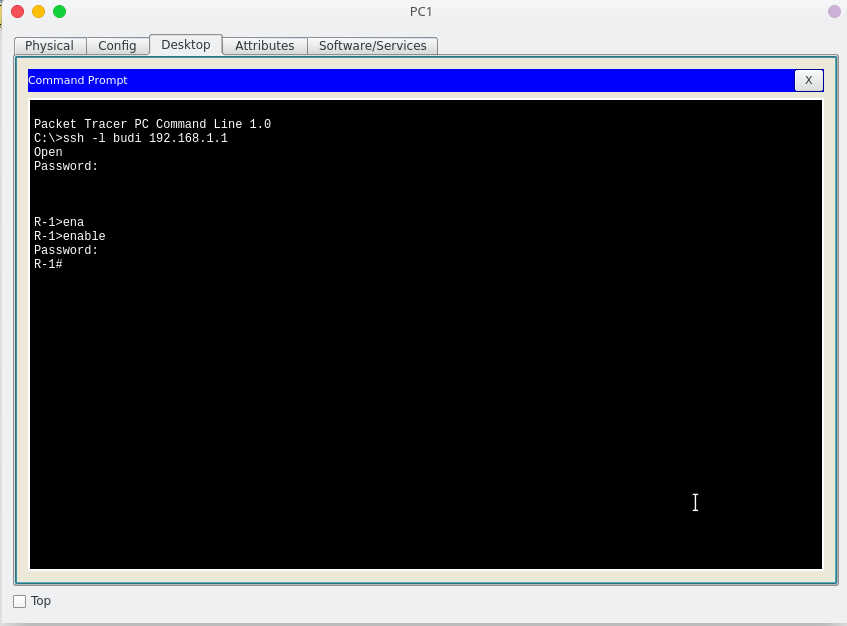
Task: Click the yellow minimize window button
Action: (38, 12)
